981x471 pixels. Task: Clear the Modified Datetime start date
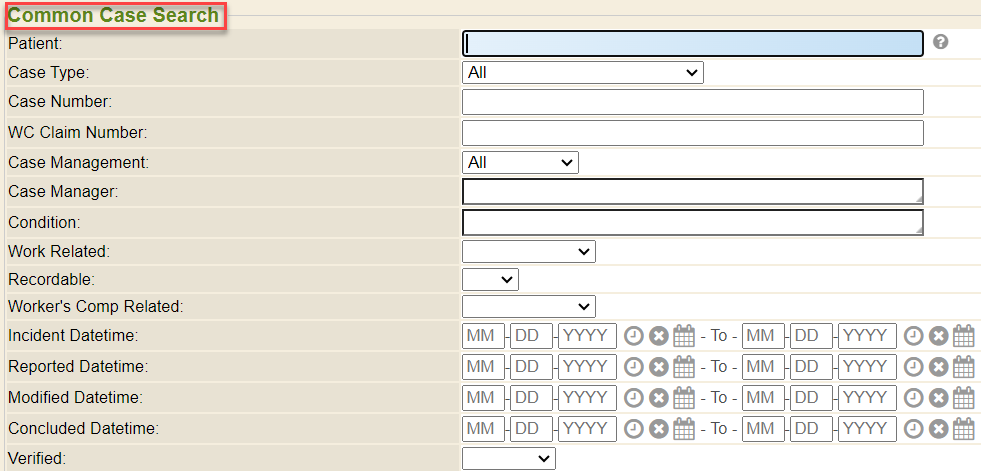click(658, 398)
